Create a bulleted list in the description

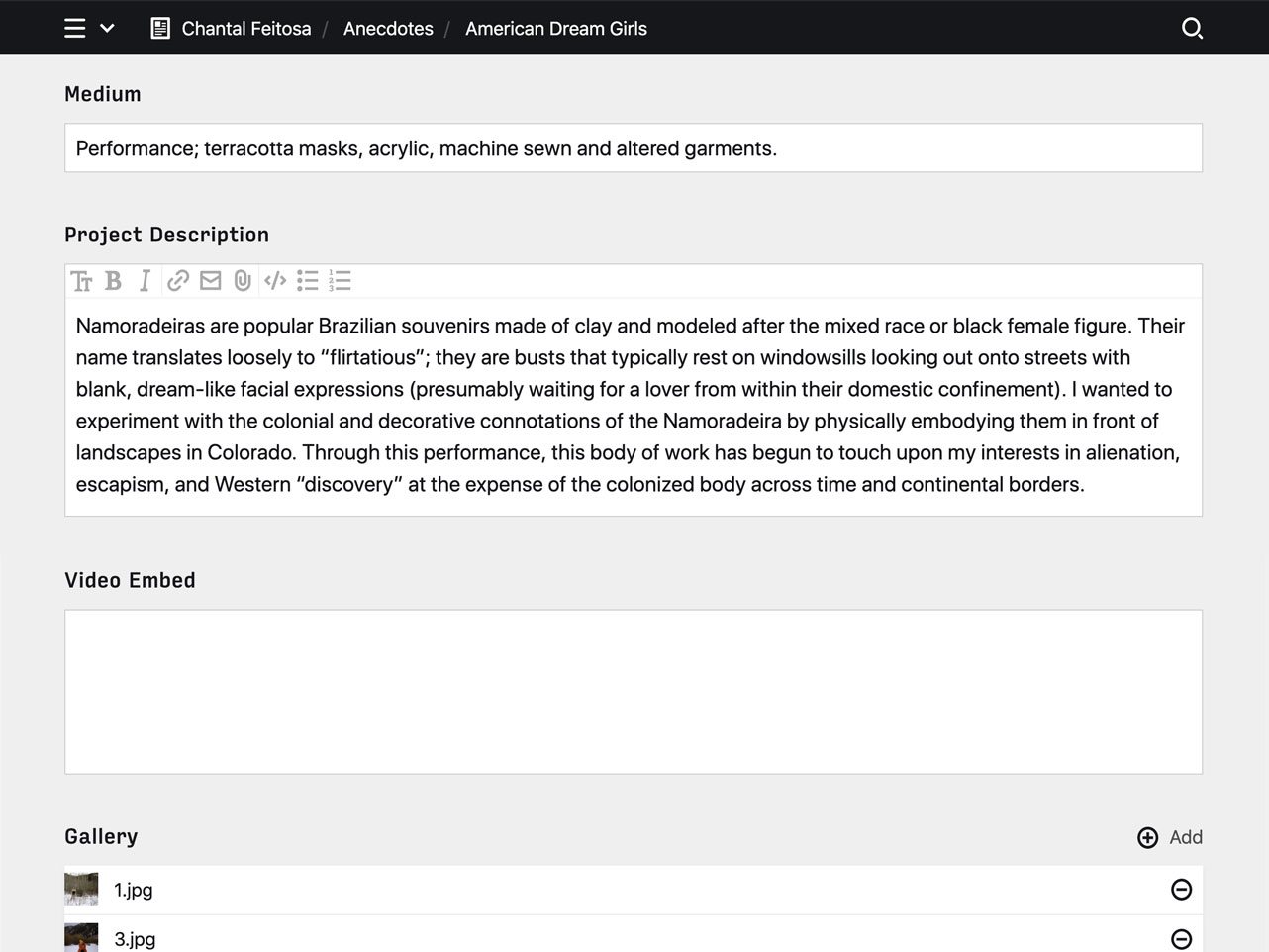tap(308, 281)
